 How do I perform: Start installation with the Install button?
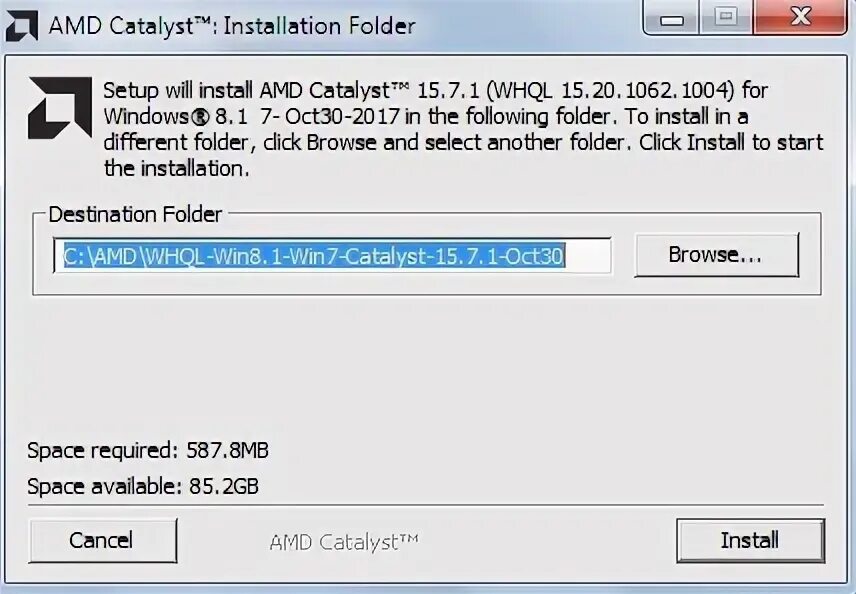[x=750, y=540]
